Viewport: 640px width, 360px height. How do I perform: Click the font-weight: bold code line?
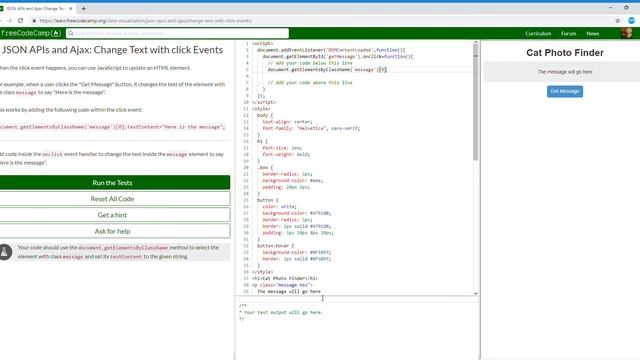[286, 154]
